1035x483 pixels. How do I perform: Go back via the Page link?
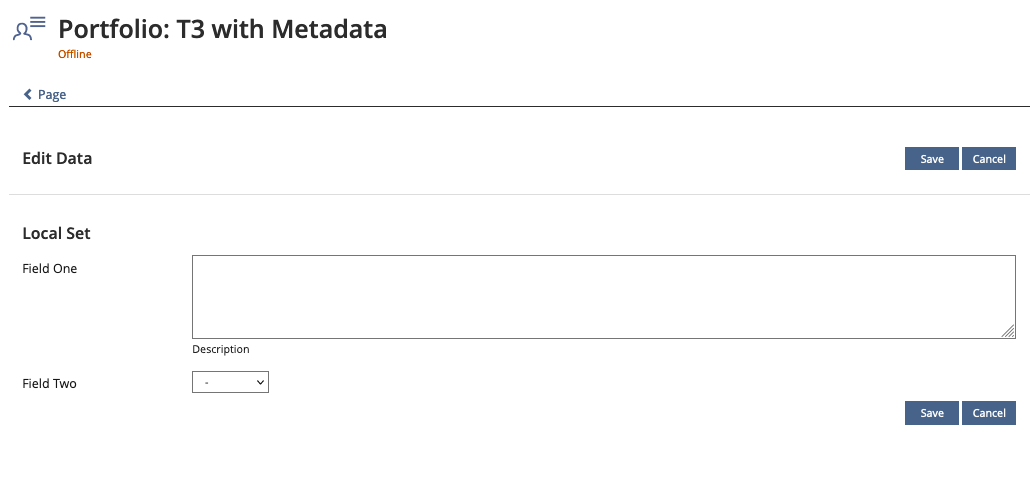pos(51,95)
